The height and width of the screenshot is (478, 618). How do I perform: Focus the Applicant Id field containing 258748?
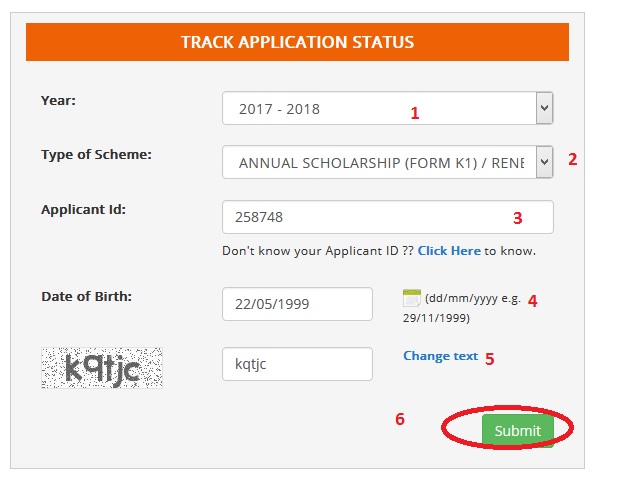click(x=387, y=217)
